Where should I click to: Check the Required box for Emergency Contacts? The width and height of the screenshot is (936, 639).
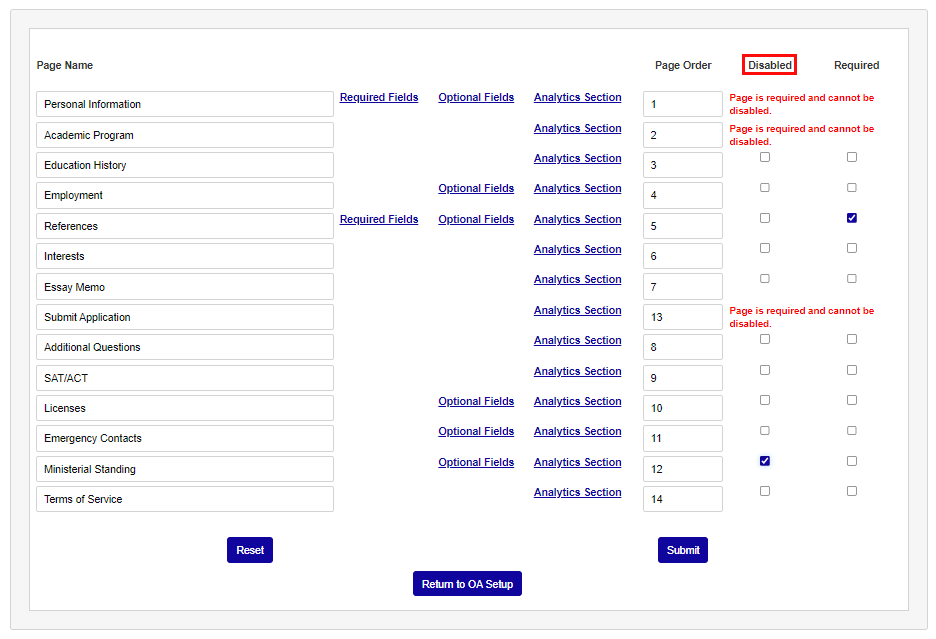coord(851,430)
